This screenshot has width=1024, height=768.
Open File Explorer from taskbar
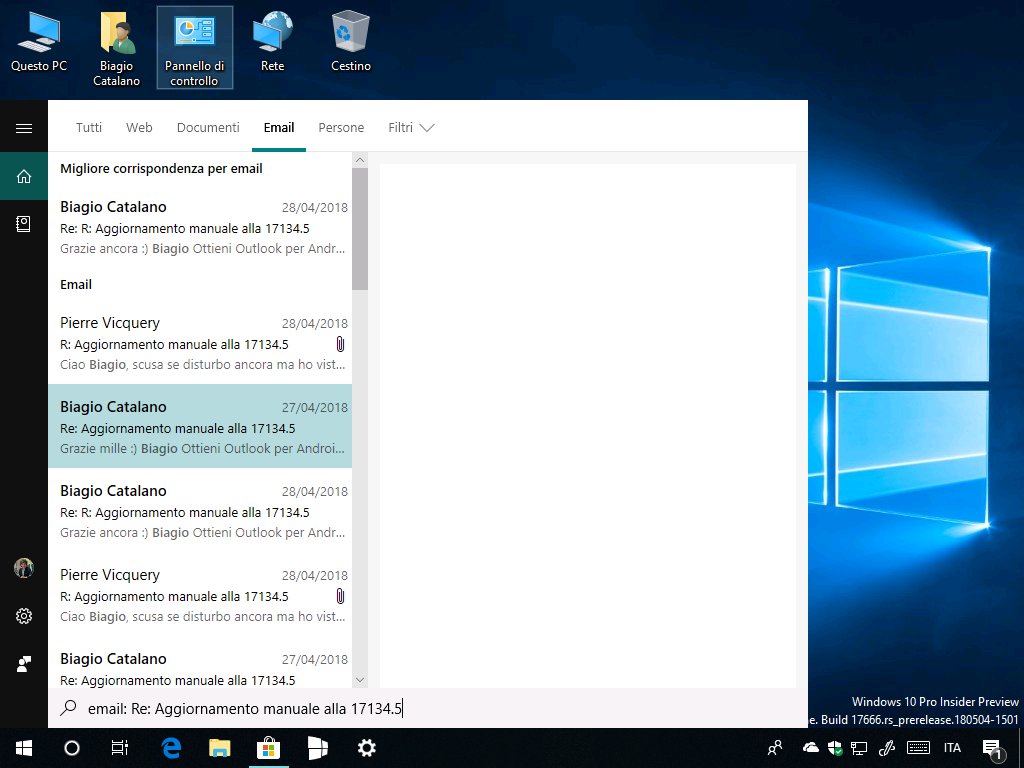pos(219,748)
